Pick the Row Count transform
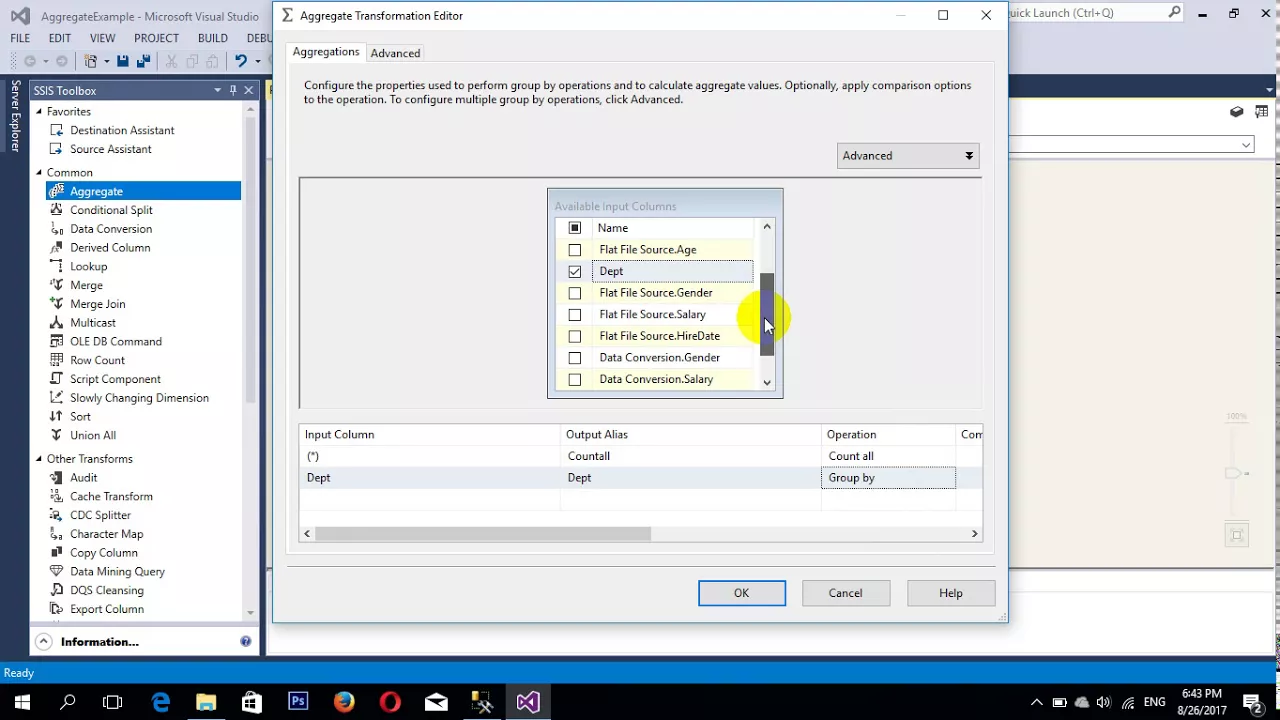This screenshot has height=720, width=1280. (x=97, y=360)
